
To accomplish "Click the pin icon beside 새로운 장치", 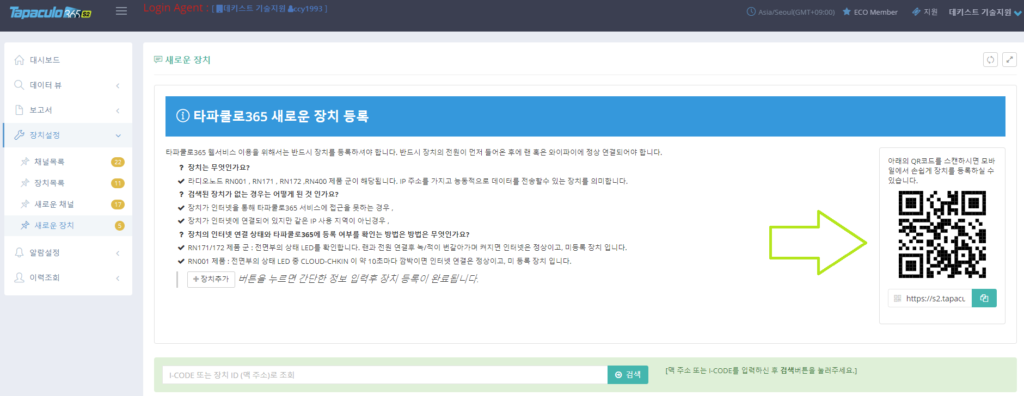I will point(25,225).
